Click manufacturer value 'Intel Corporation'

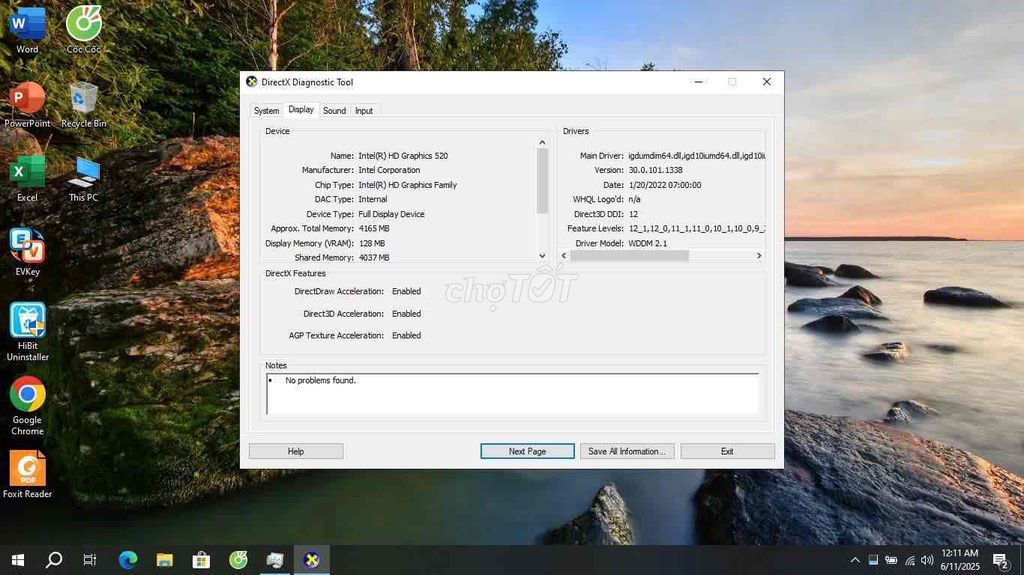[389, 170]
